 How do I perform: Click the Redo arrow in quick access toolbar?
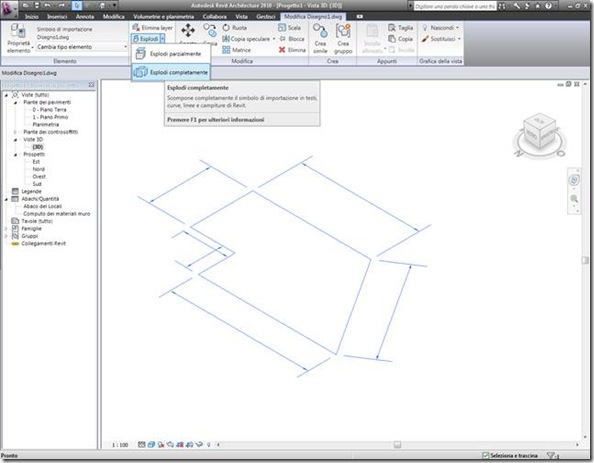pos(61,6)
